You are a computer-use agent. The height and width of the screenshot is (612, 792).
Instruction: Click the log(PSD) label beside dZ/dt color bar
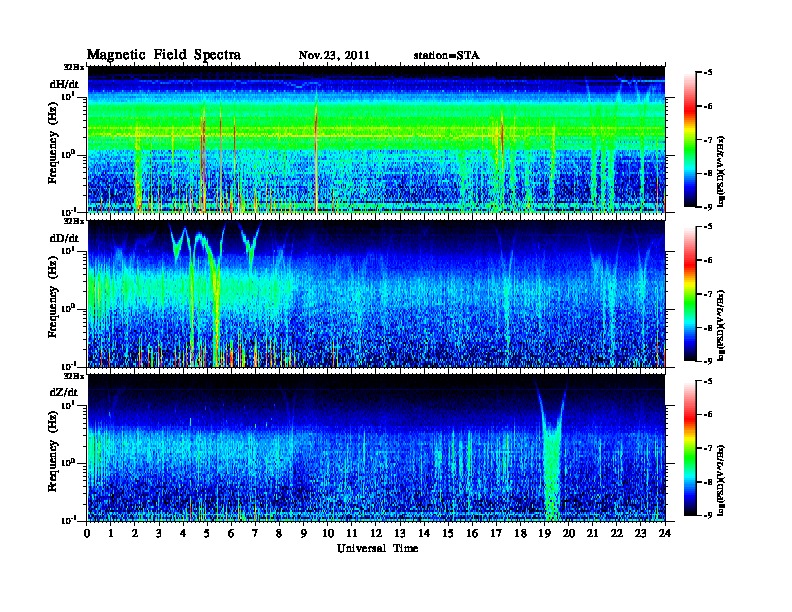pos(721,480)
